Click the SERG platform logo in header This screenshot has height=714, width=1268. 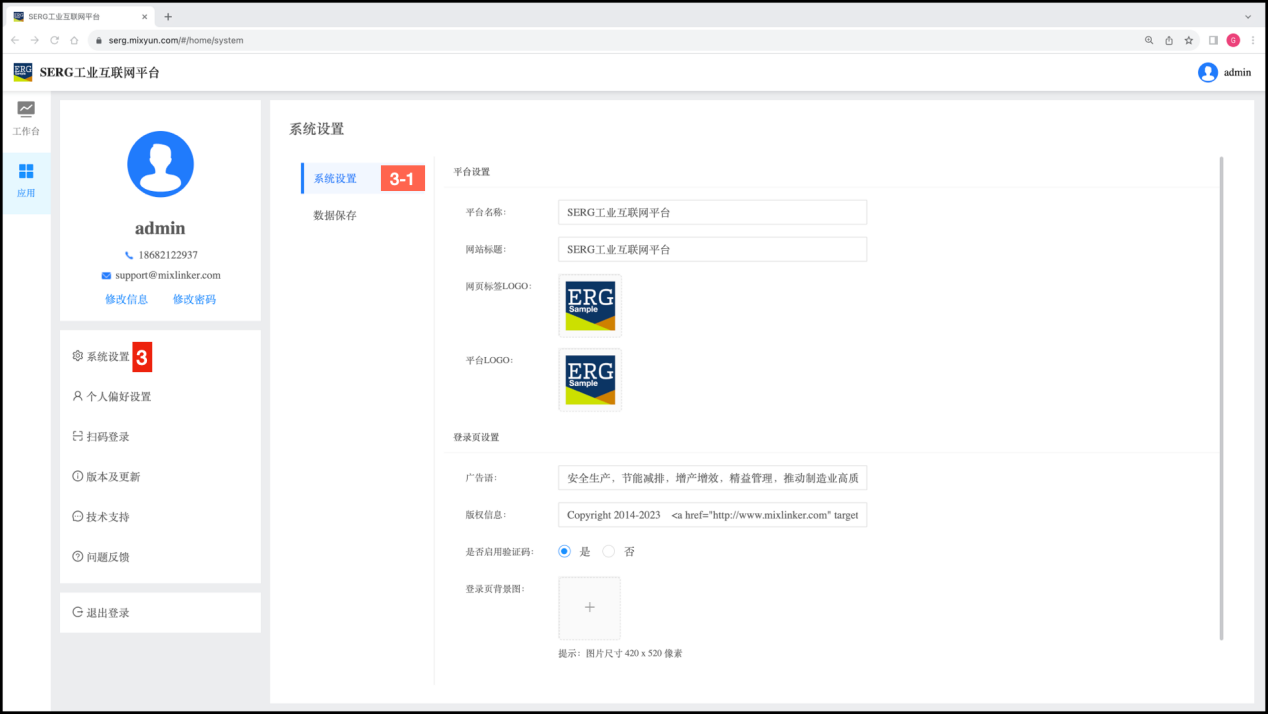[23, 72]
